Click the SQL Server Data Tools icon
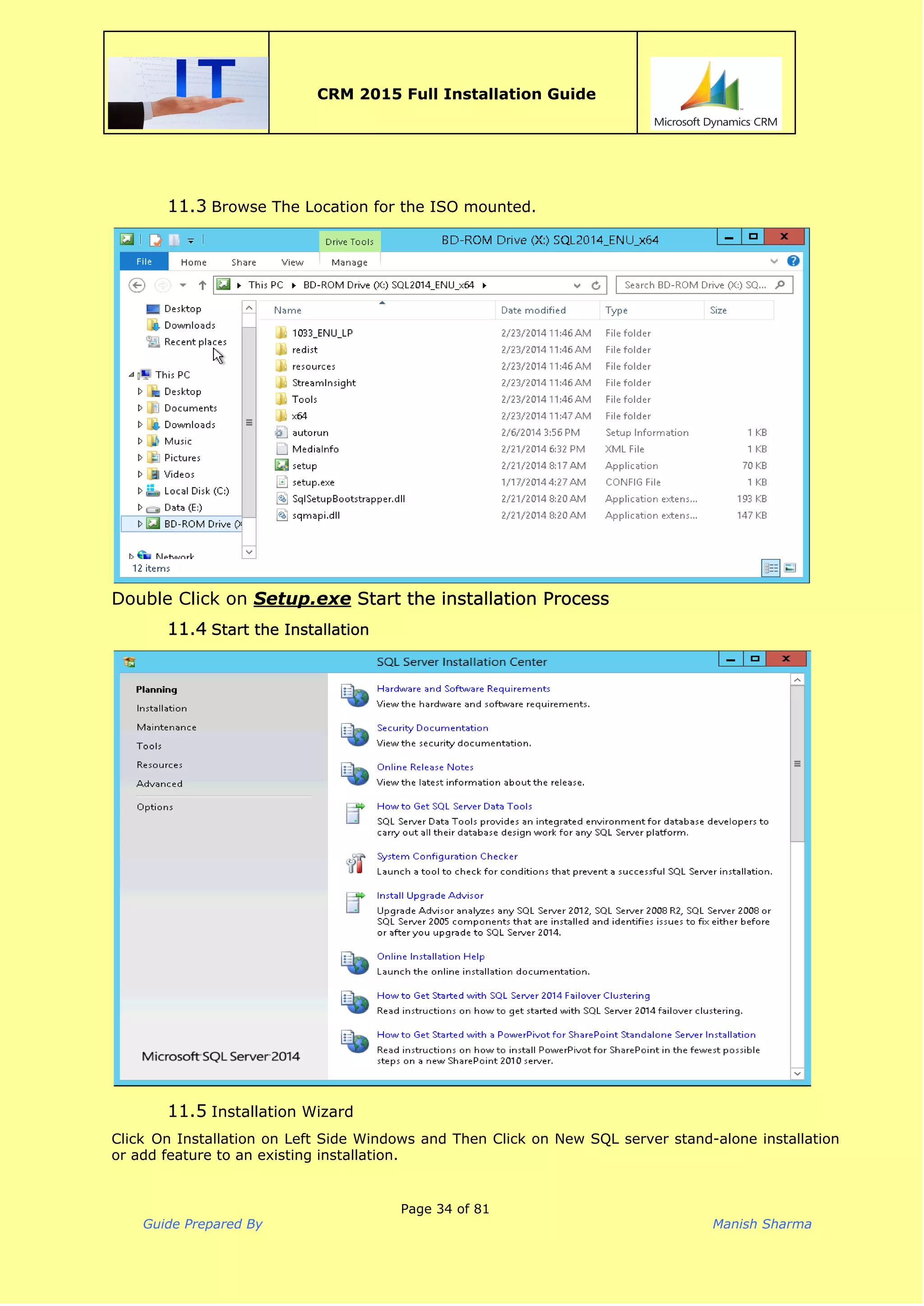 point(355,813)
